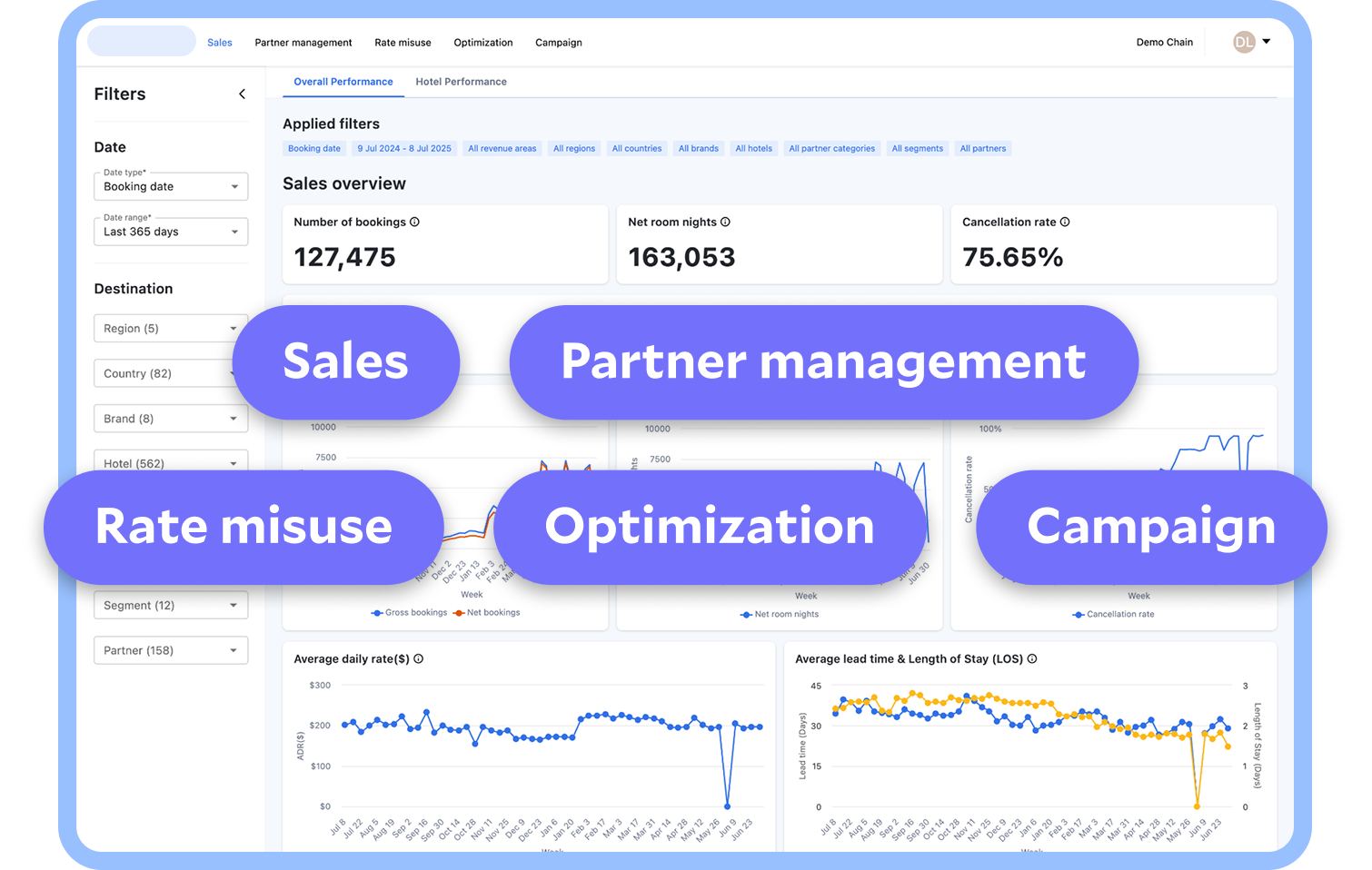
Task: Open info icon for Average daily rate
Action: point(419,659)
